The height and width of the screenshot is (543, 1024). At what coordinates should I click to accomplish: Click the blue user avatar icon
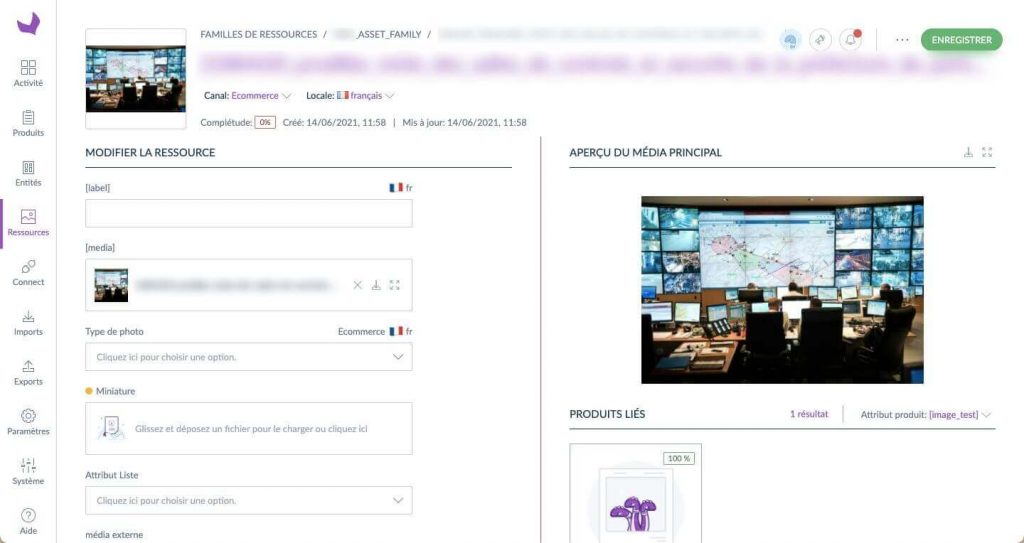[790, 40]
